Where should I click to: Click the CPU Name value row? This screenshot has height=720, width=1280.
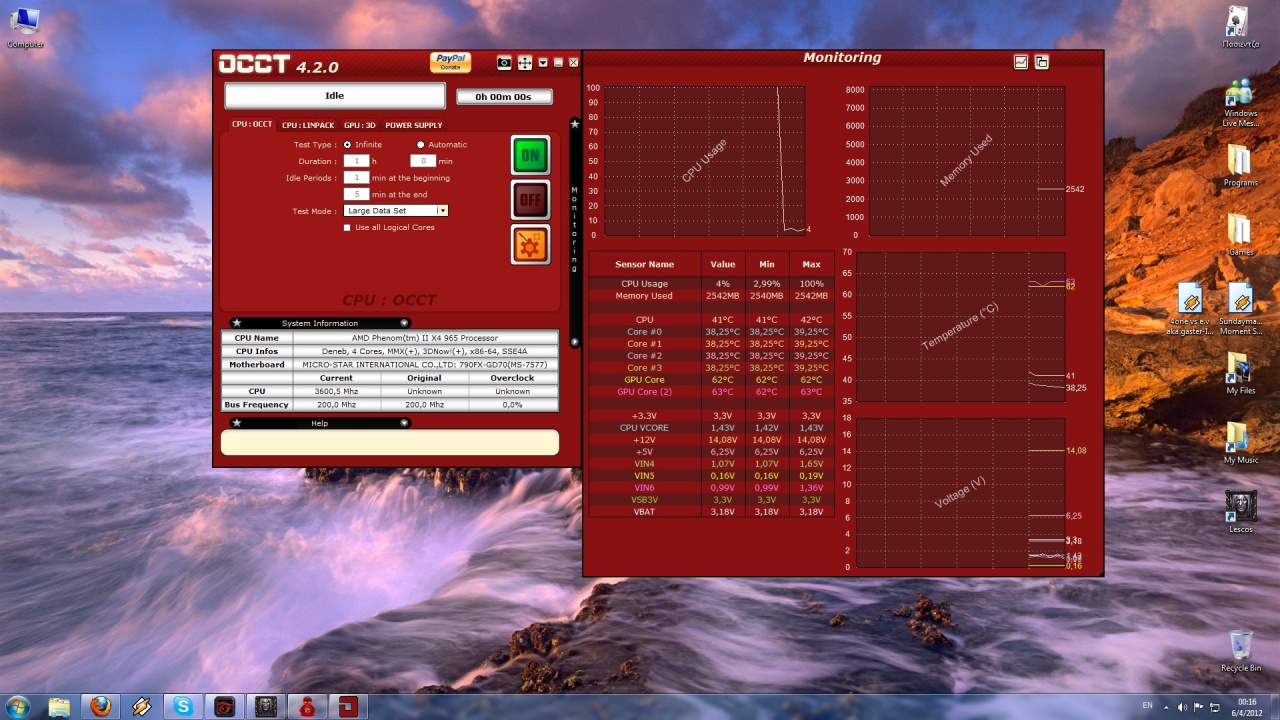(425, 338)
